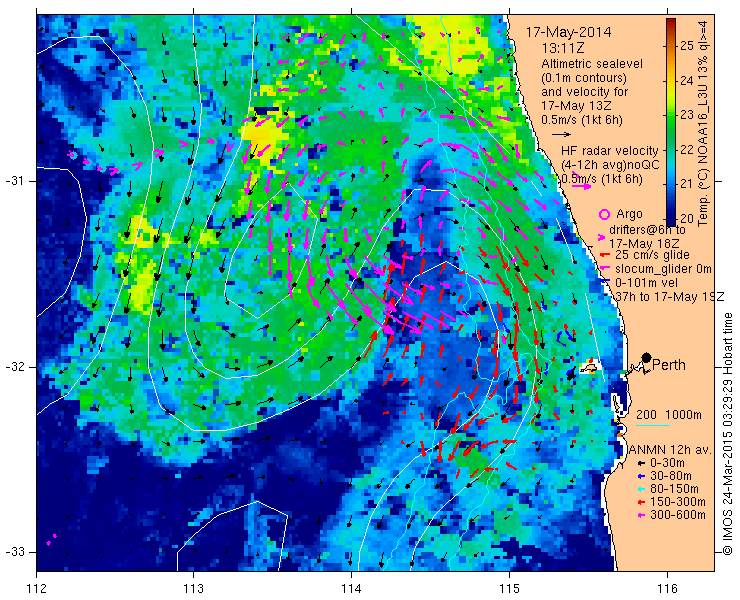Viewport: 740px width, 600px height.
Task: Click the 200 1000m depth label
Action: 669,415
